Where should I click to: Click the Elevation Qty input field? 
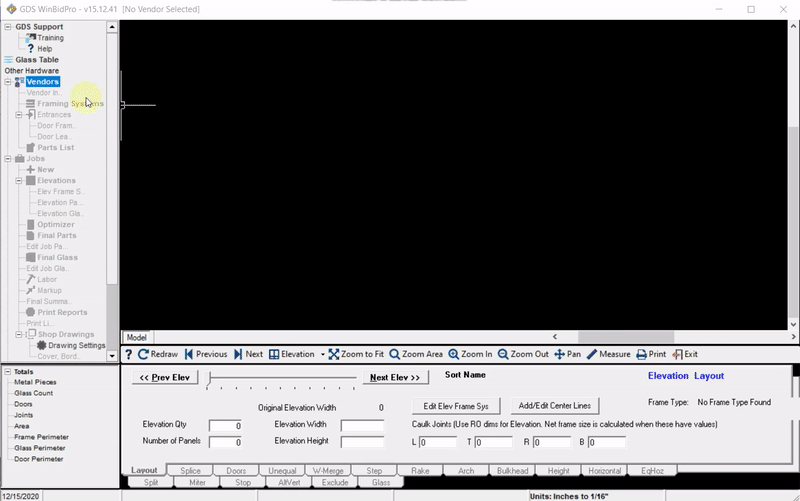[x=225, y=425]
